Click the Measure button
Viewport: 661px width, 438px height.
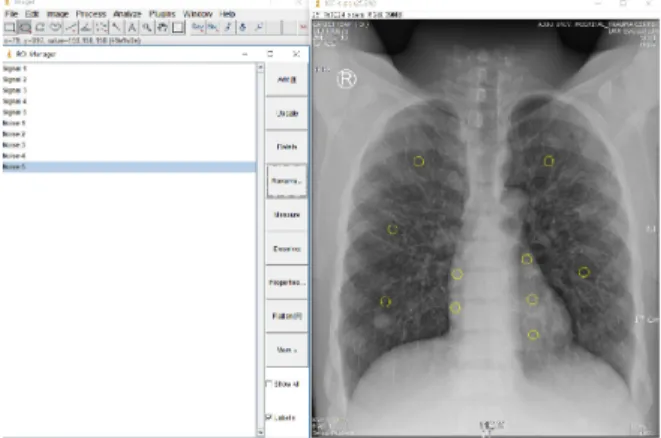(287, 215)
